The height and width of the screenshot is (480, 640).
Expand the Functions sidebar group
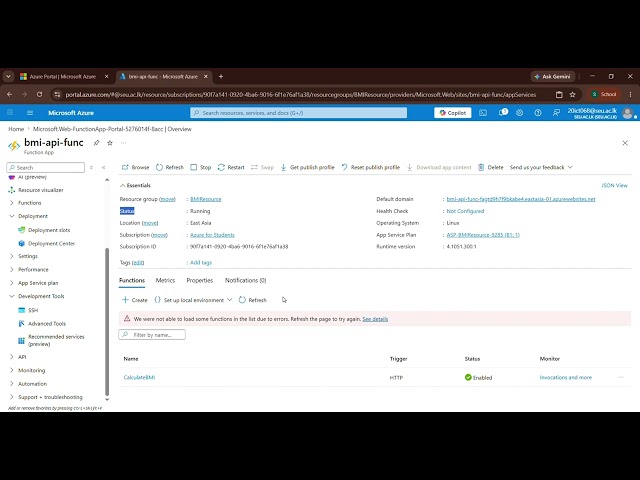click(25, 203)
